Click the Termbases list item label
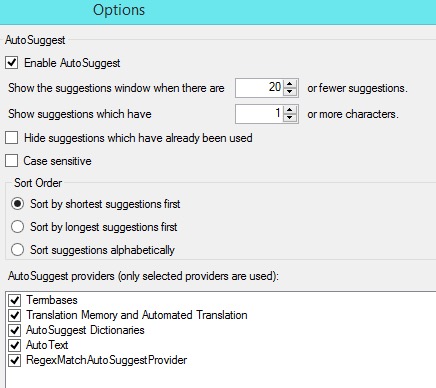This screenshot has width=436, height=388. point(52,300)
